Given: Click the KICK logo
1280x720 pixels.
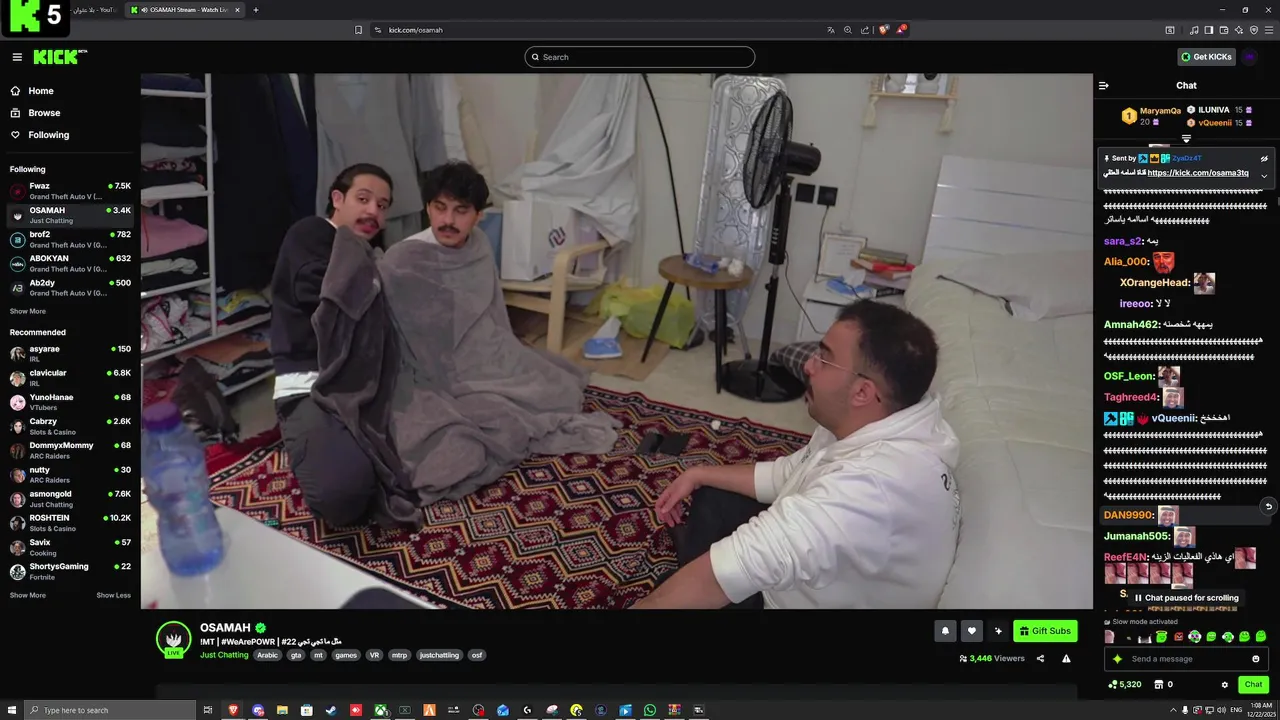Looking at the screenshot, I should [60, 57].
